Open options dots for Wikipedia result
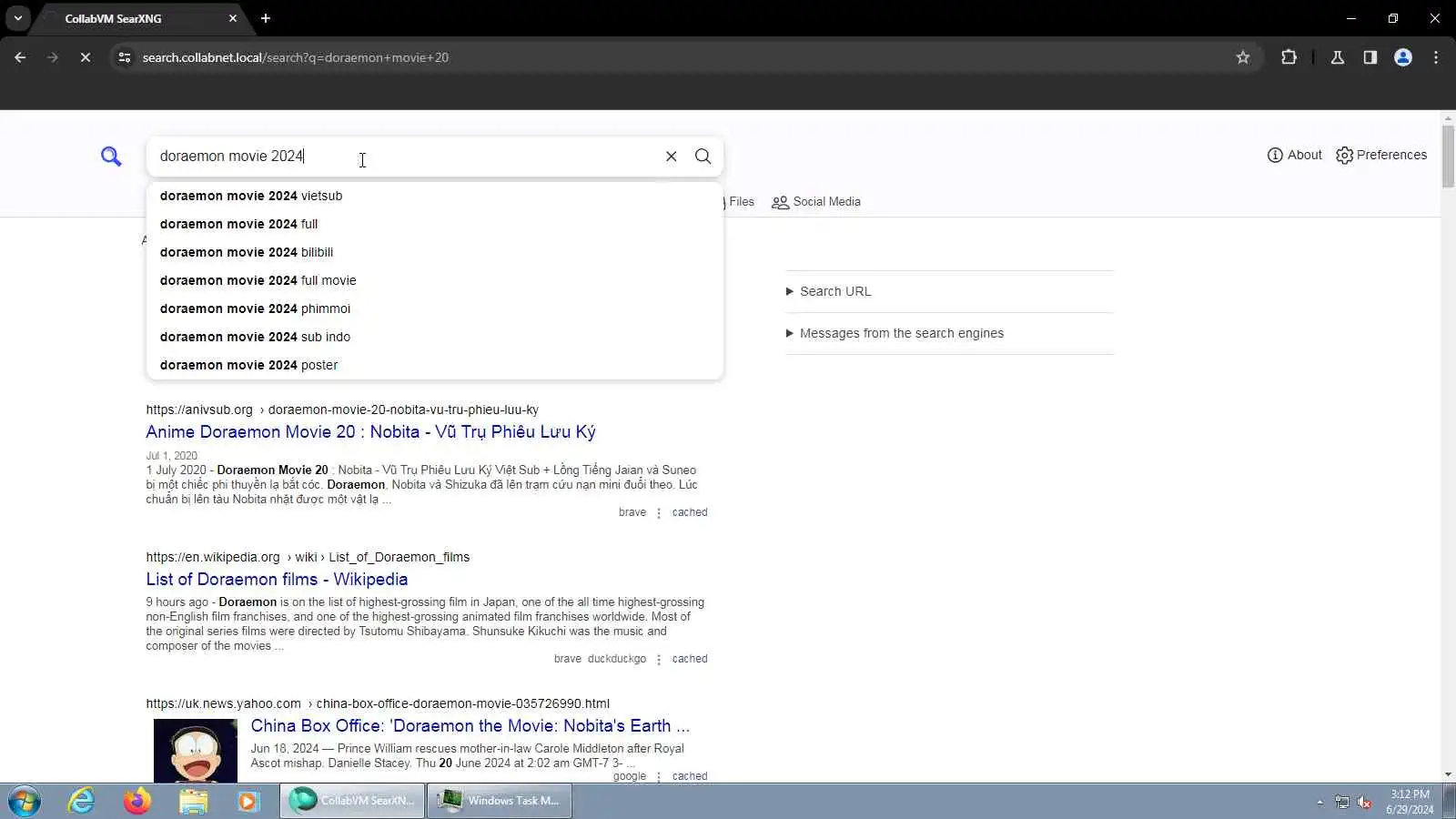This screenshot has width=1456, height=819. coord(659,660)
